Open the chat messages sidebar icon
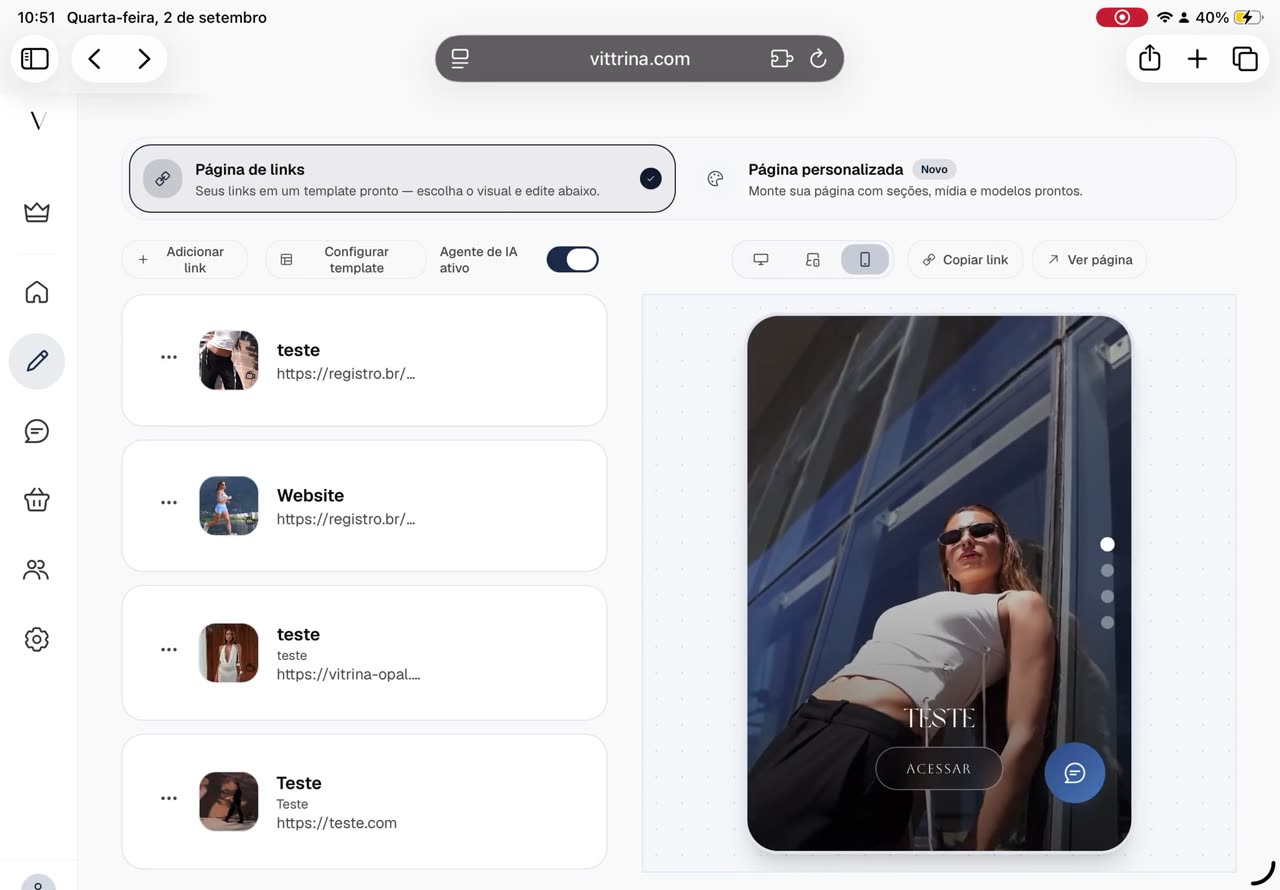The height and width of the screenshot is (890, 1280). 37,431
